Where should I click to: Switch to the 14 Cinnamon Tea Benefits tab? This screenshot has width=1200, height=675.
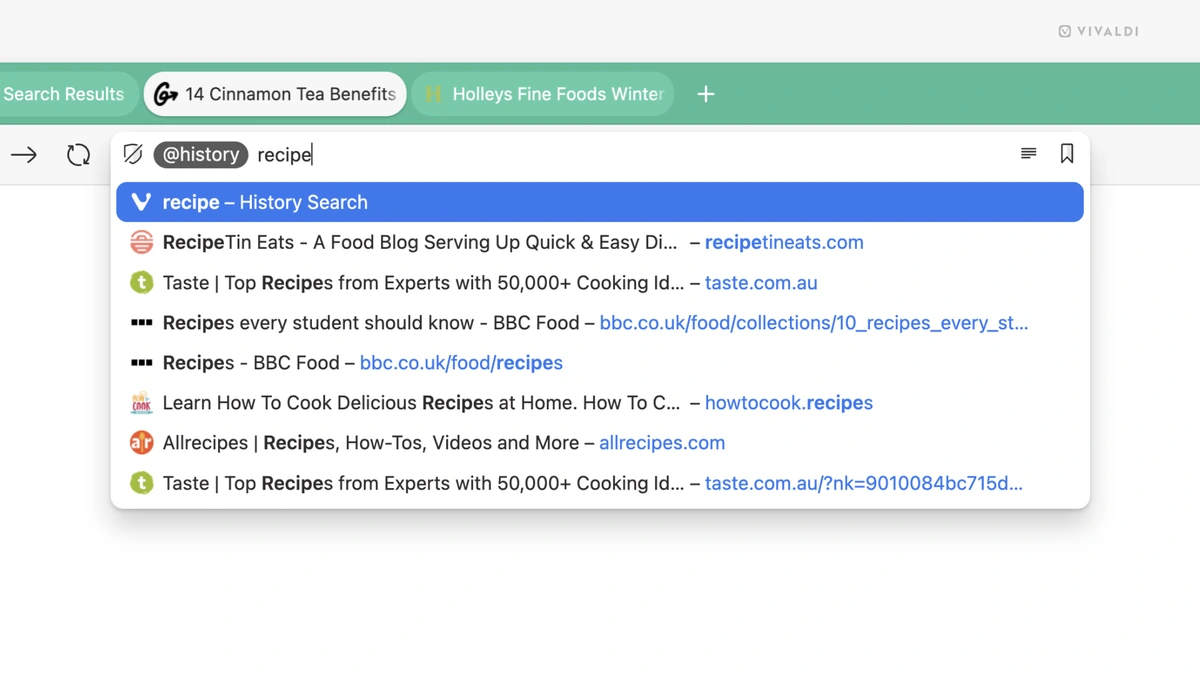tap(274, 94)
